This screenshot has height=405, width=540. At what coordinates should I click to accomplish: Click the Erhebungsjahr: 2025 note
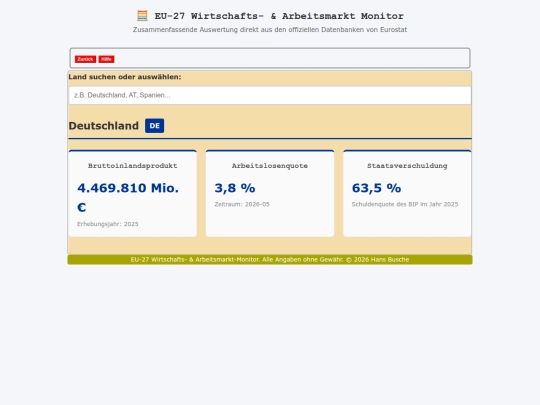click(108, 224)
